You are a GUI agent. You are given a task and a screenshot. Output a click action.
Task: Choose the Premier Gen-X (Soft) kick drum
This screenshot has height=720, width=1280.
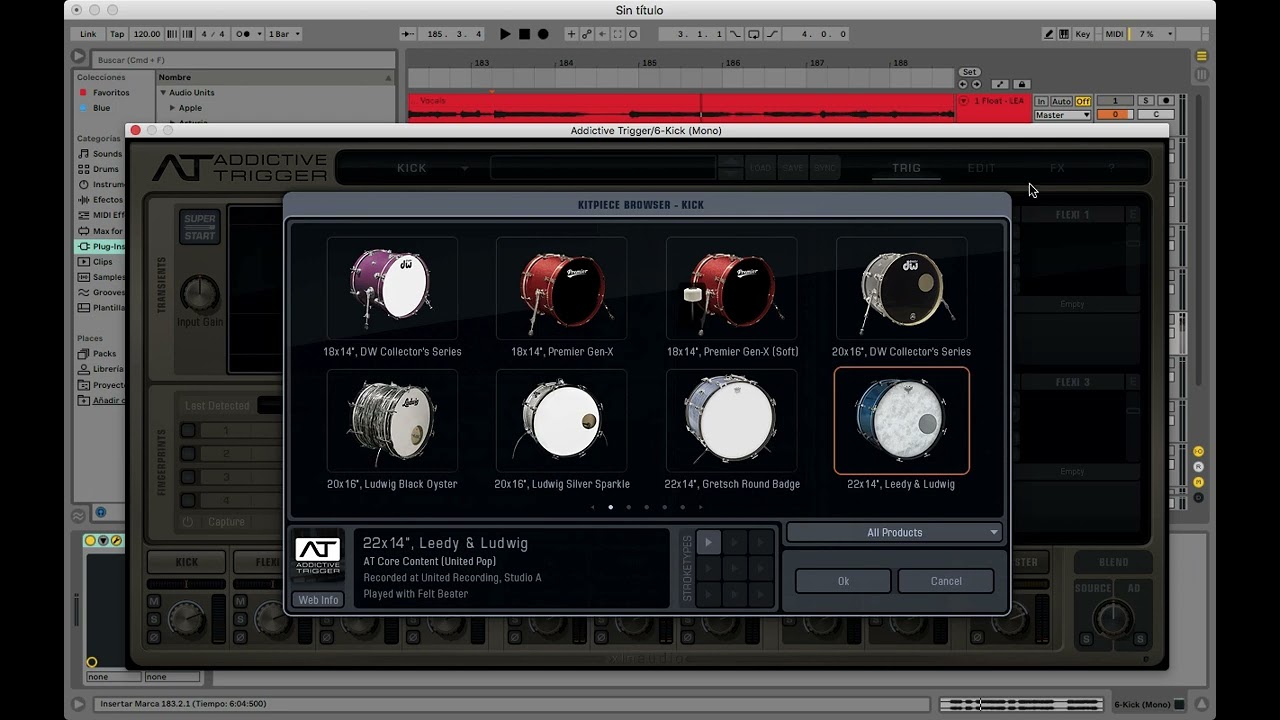click(732, 288)
